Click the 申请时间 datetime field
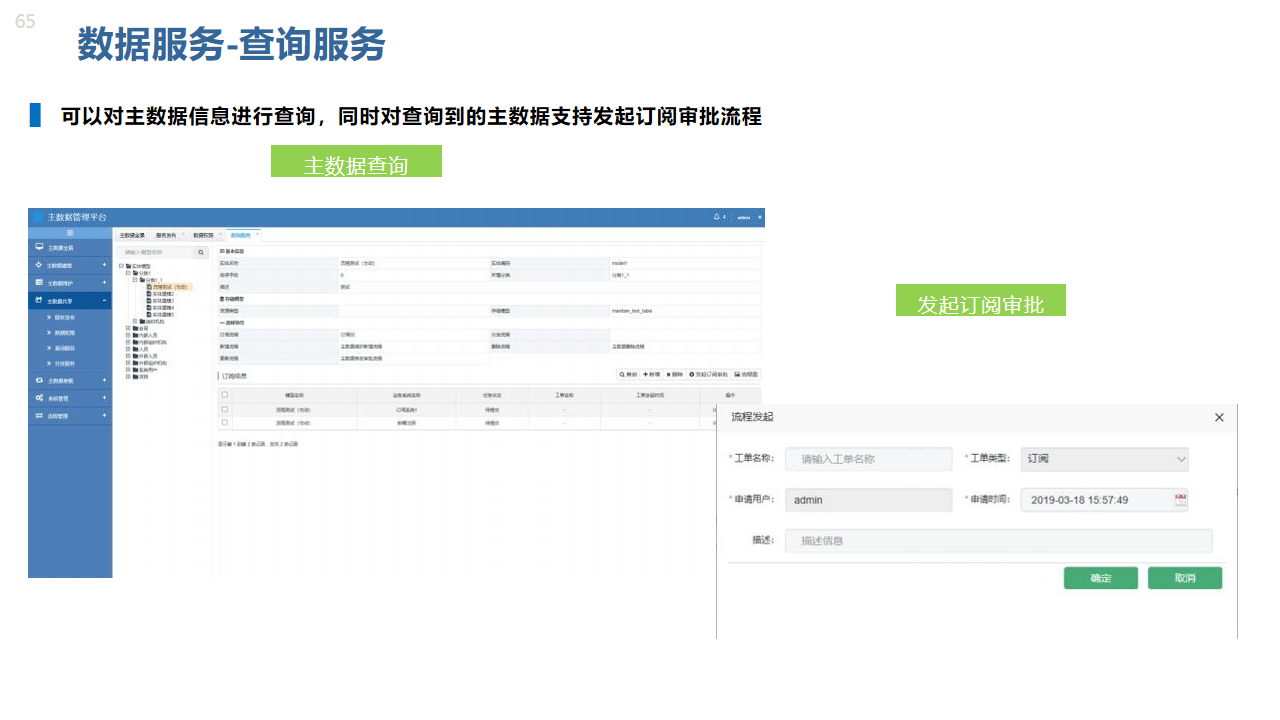The image size is (1280, 720). point(1104,500)
